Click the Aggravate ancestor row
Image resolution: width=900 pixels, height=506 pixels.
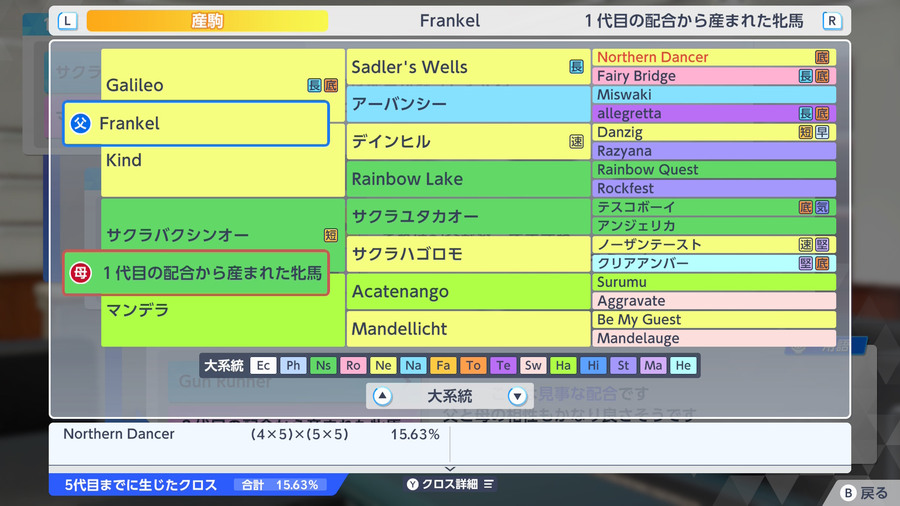pos(714,301)
